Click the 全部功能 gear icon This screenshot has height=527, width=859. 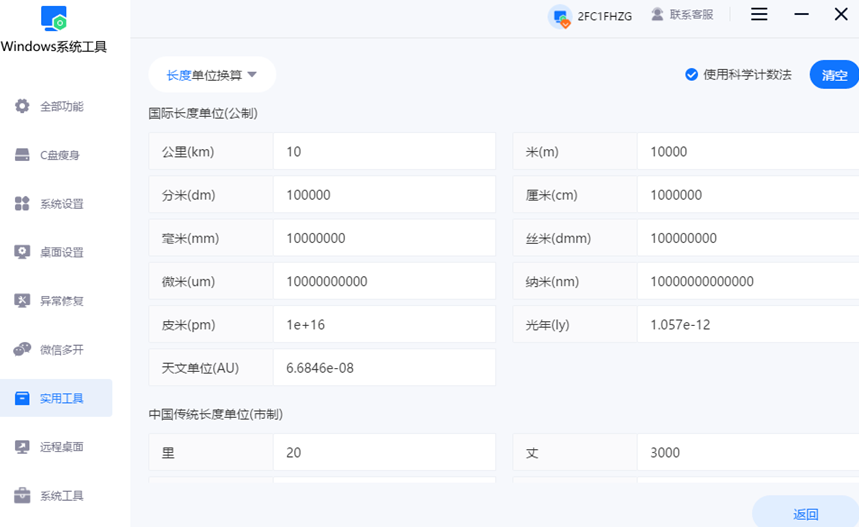(22, 106)
